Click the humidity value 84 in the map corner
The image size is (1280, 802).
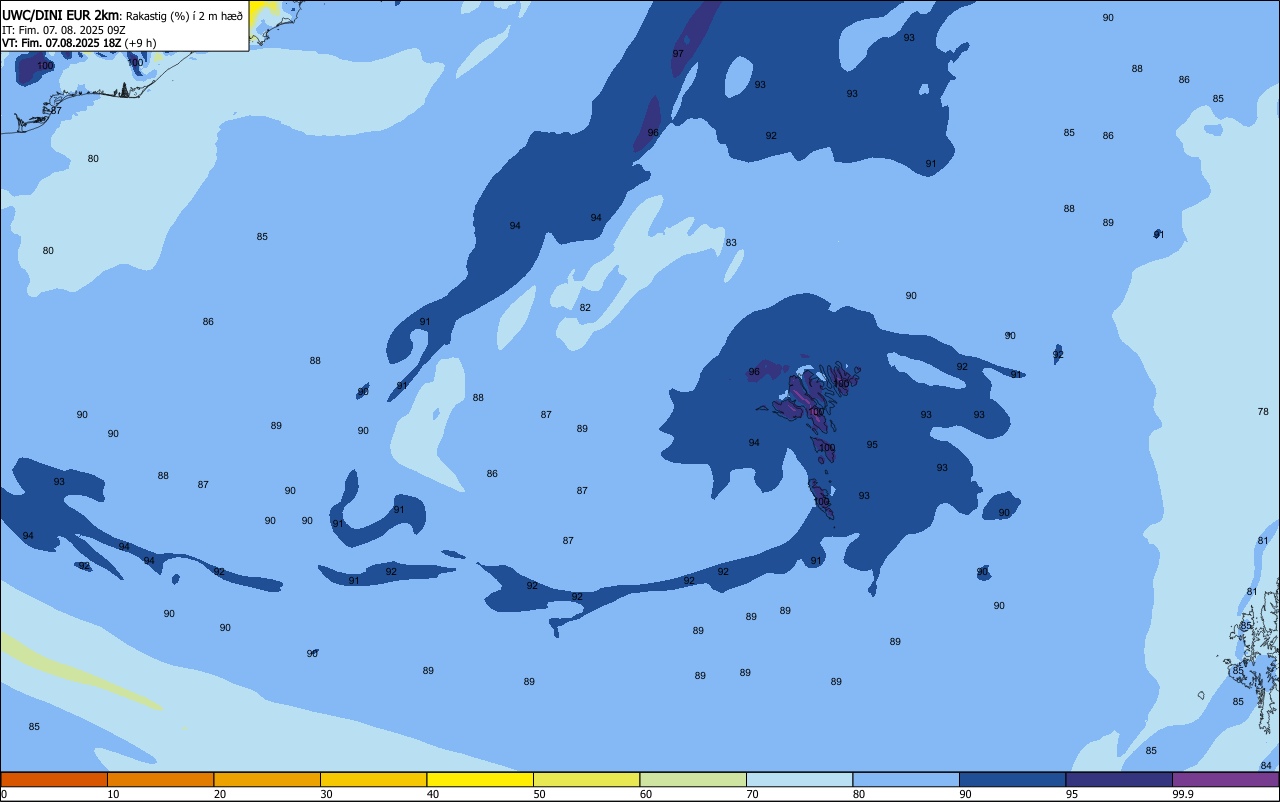point(1266,766)
